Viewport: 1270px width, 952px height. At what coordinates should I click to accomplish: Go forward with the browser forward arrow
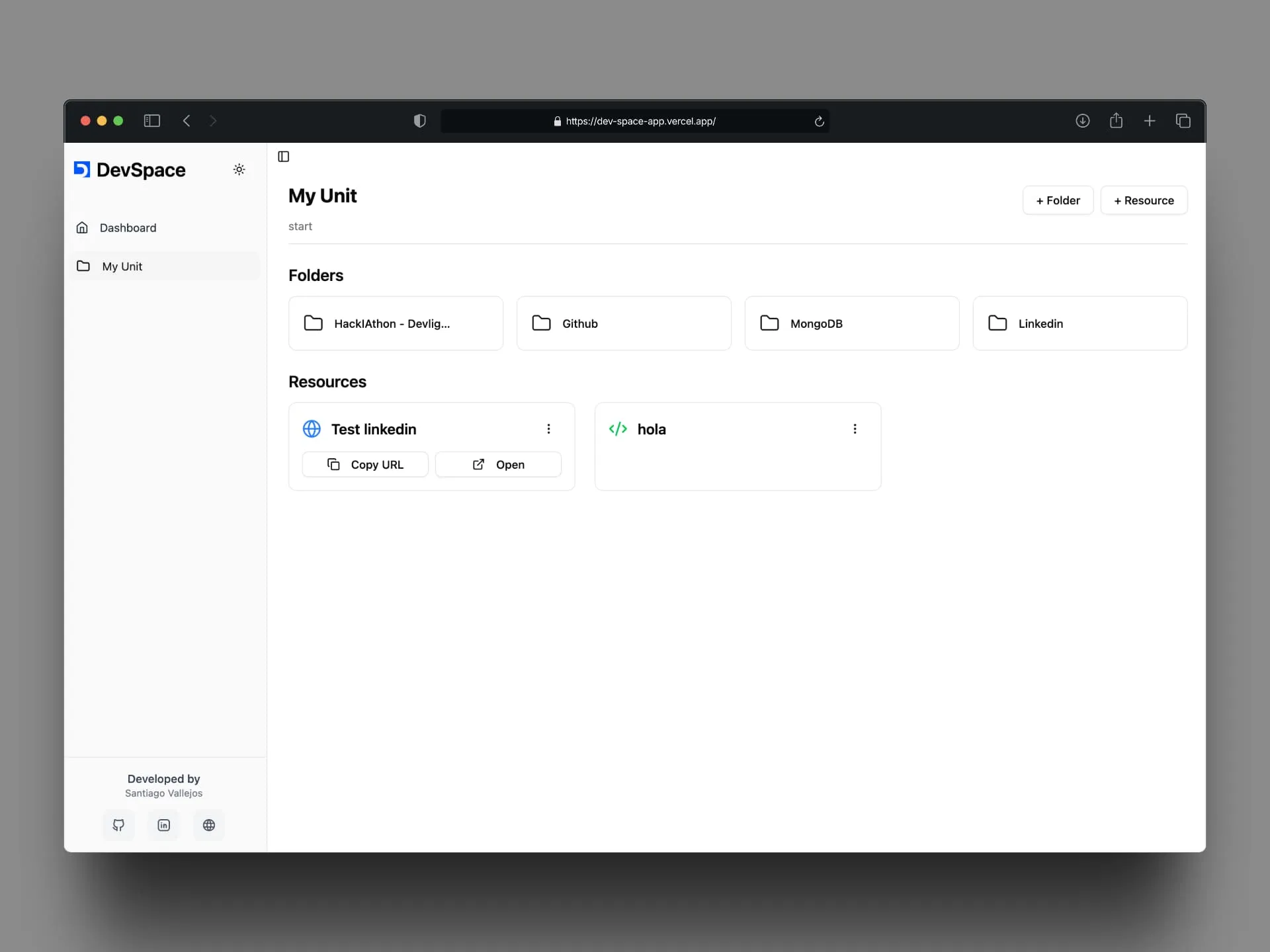(213, 121)
